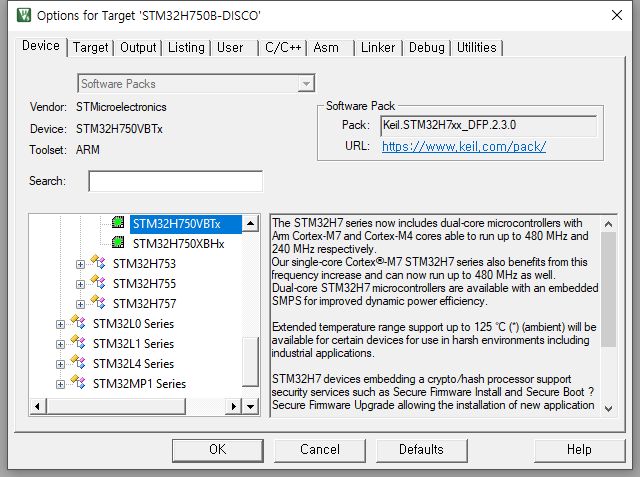This screenshot has height=477, width=640.
Task: Confirm with the OK button
Action: click(218, 450)
